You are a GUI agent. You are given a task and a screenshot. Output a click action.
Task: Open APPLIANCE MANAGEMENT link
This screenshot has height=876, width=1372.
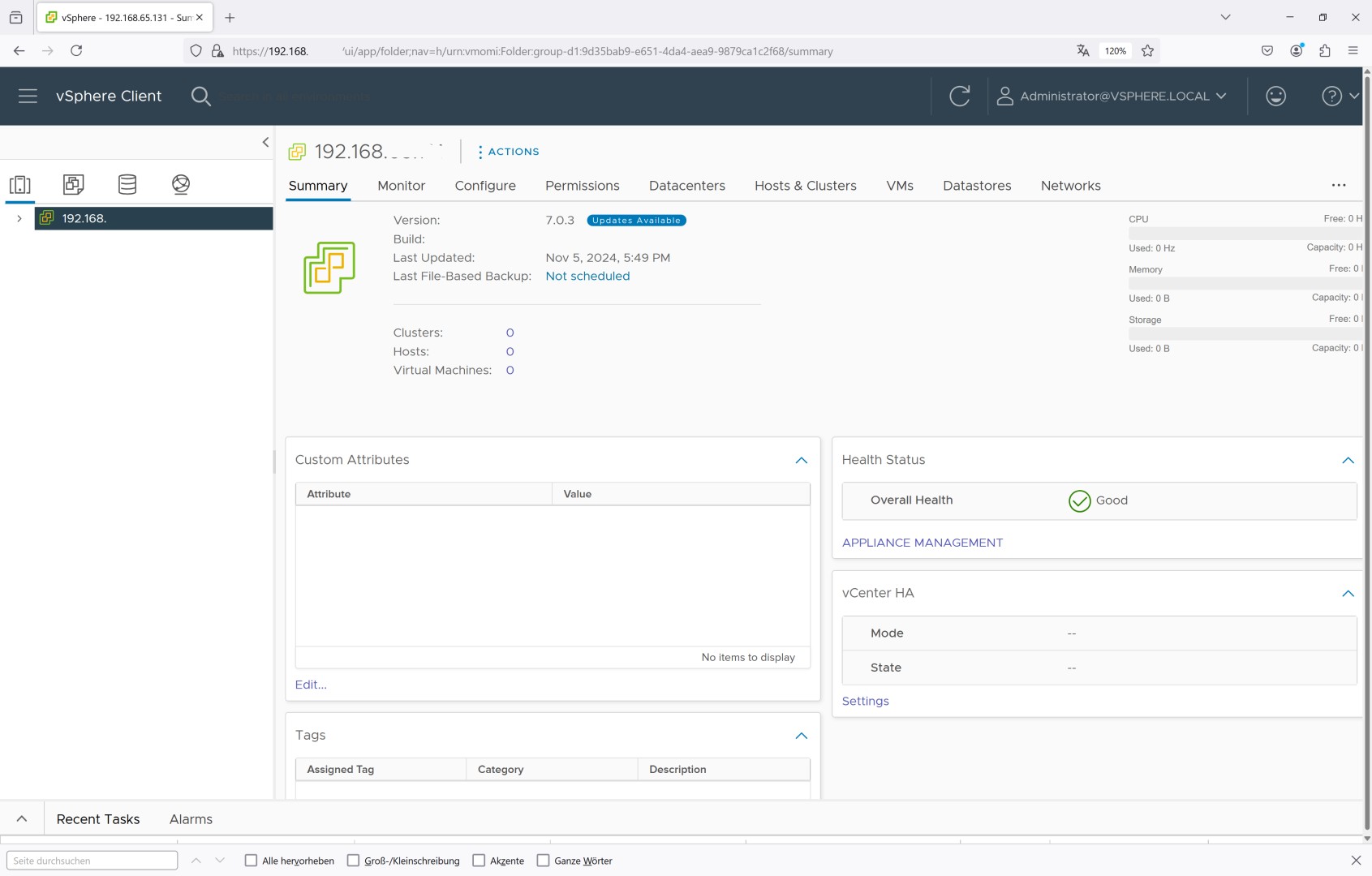(922, 543)
